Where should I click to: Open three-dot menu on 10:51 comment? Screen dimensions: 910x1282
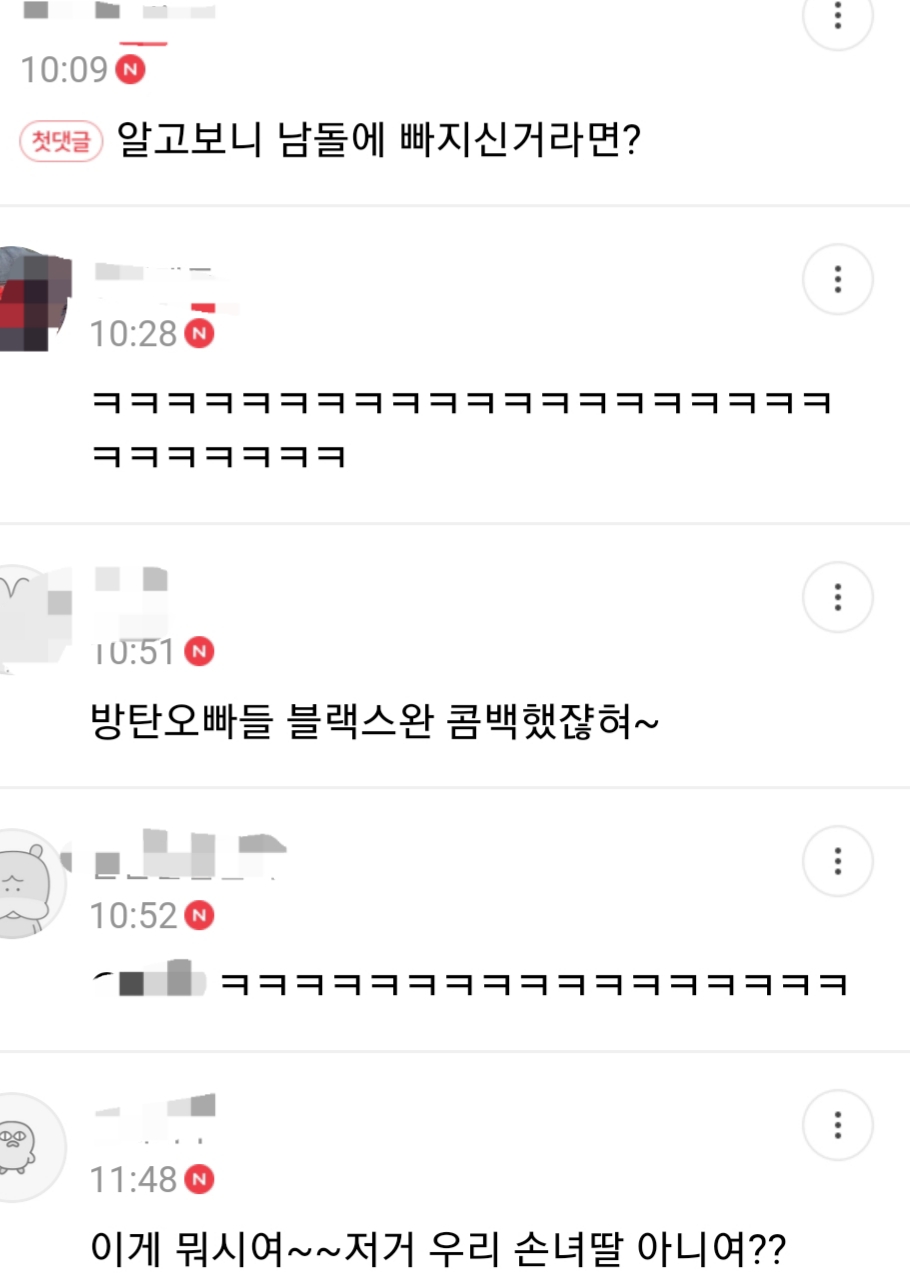[x=838, y=598]
